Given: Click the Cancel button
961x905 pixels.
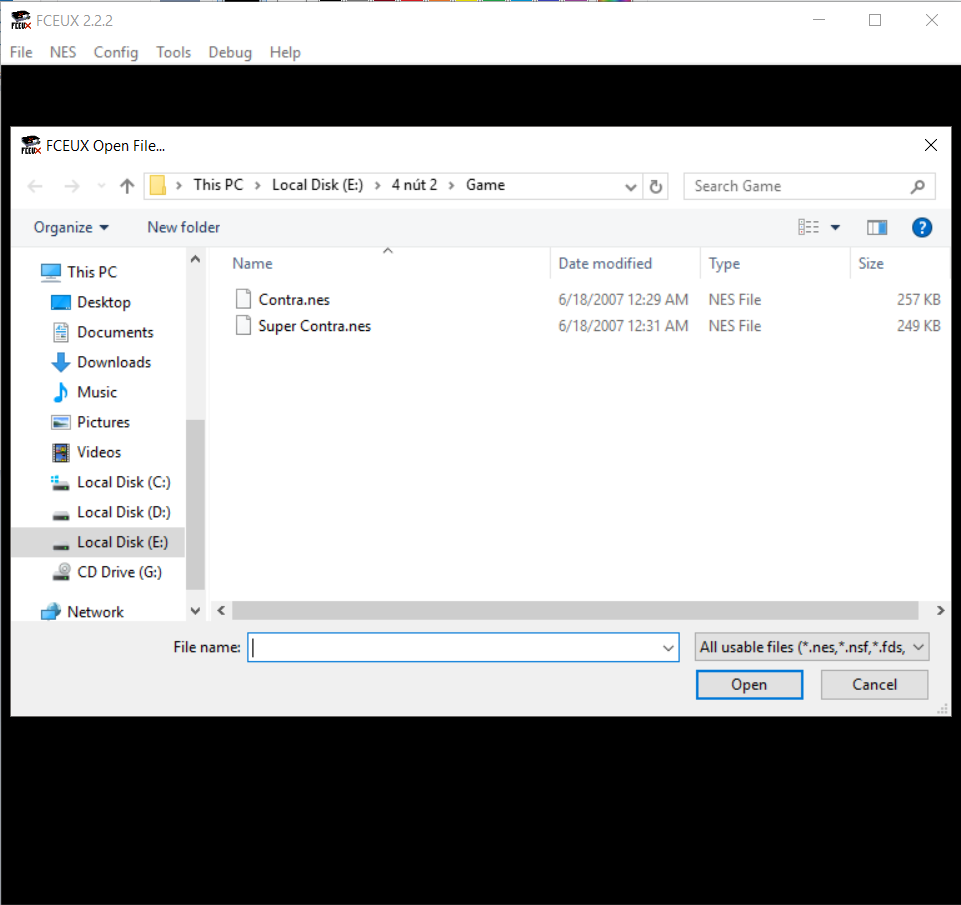Looking at the screenshot, I should 874,685.
